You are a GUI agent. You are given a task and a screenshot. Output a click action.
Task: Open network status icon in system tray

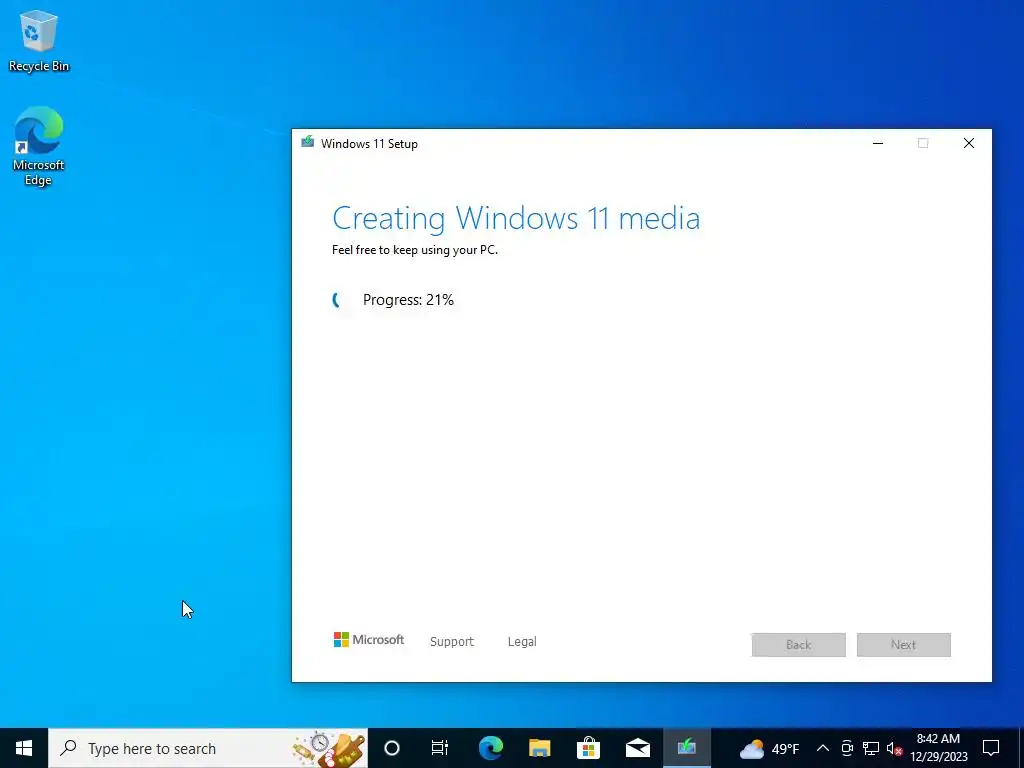point(871,748)
